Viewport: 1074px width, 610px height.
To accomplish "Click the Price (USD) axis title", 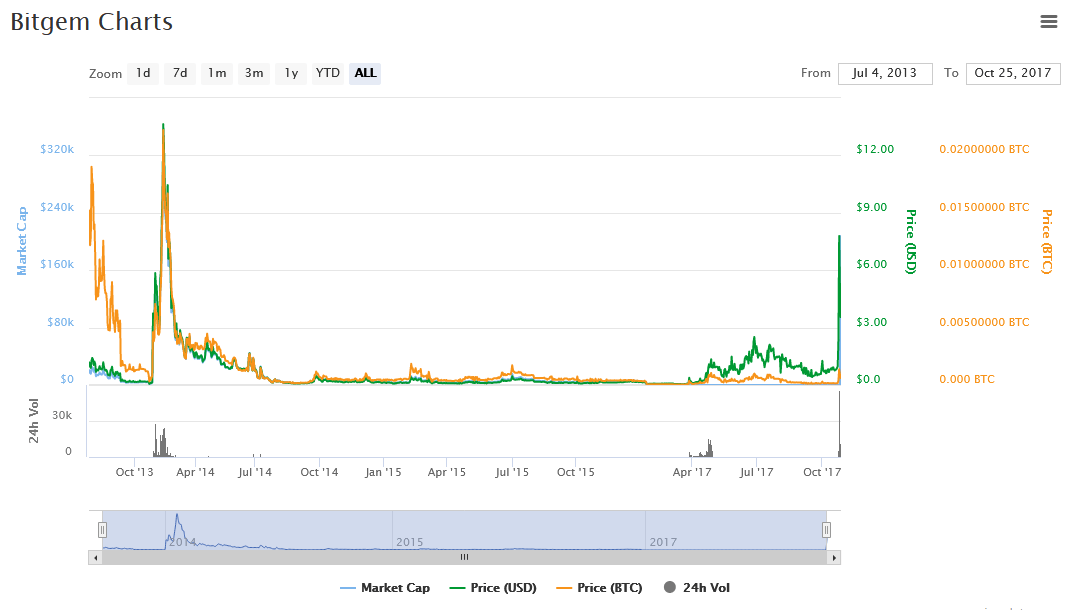I will click(911, 242).
